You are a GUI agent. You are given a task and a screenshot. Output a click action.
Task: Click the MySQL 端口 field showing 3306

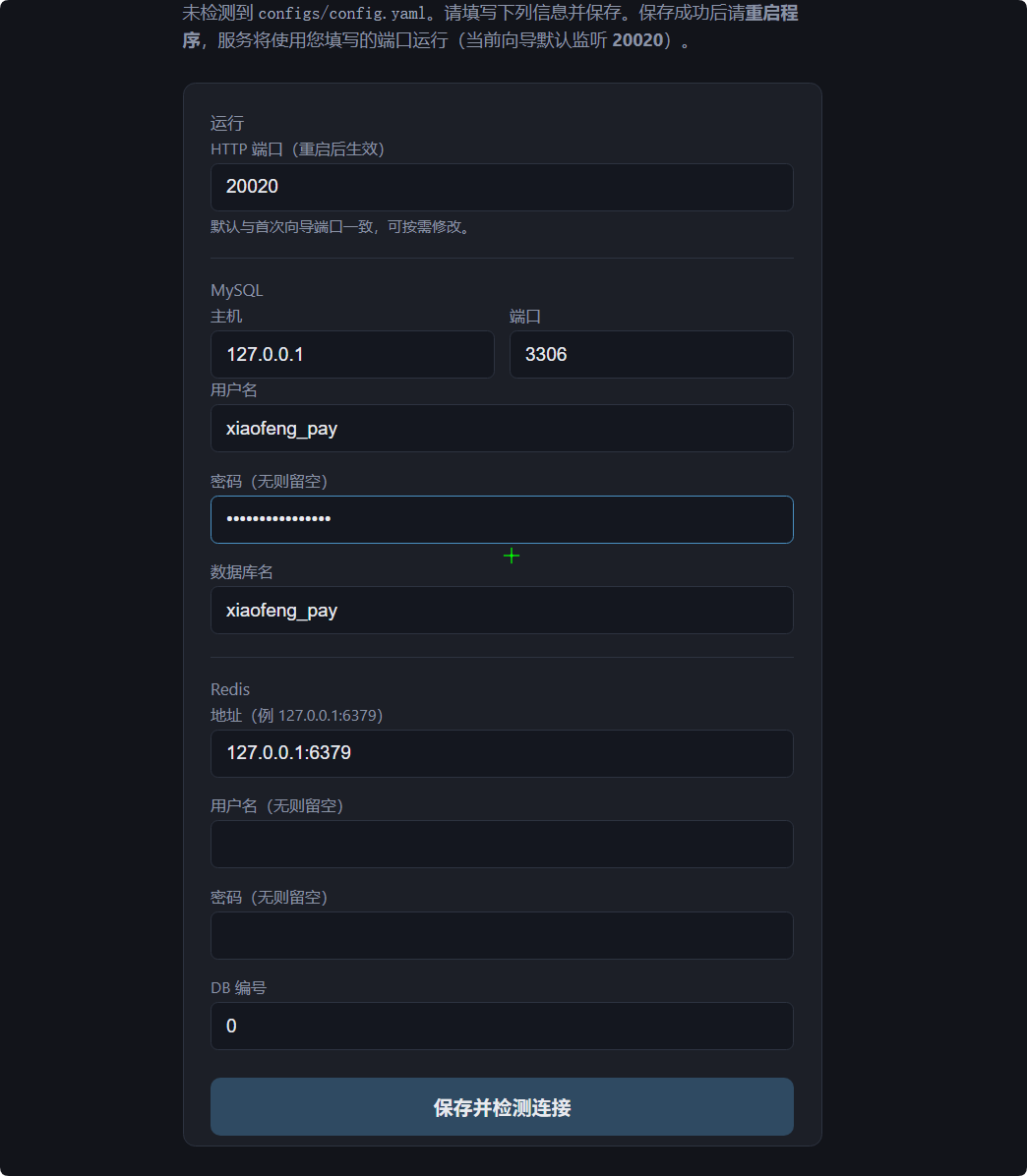(651, 354)
